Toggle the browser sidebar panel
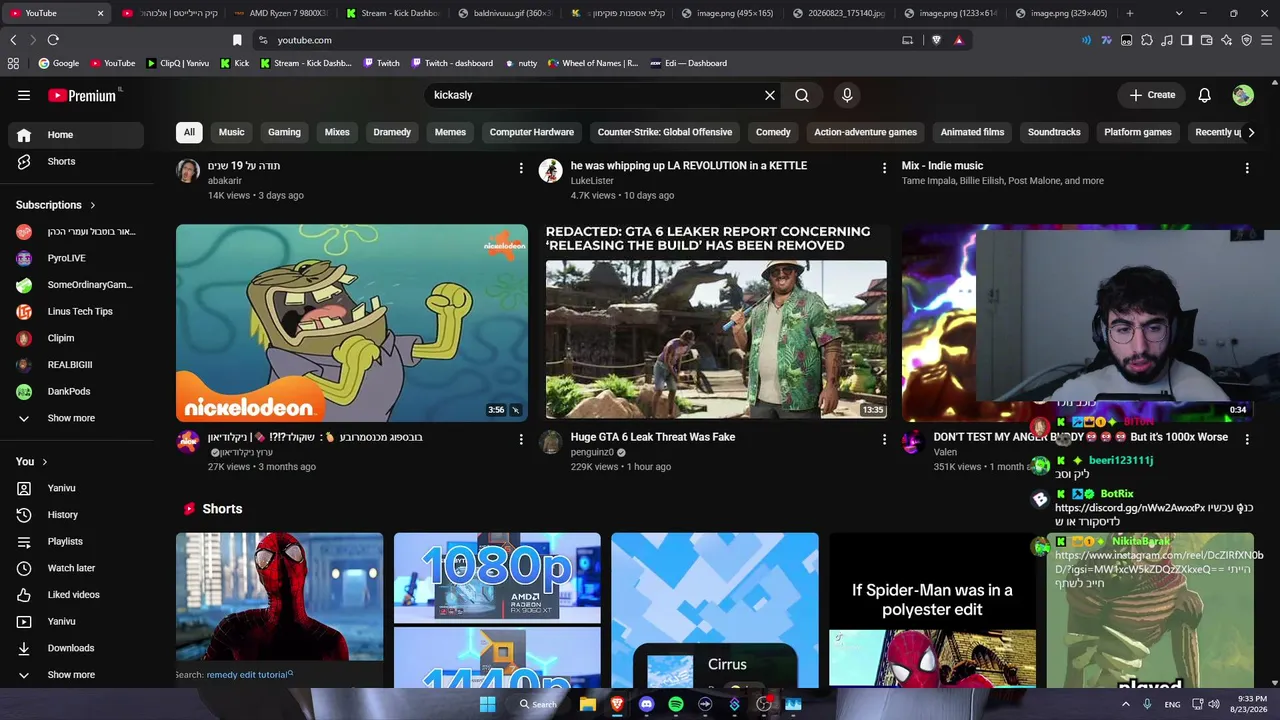 pyautogui.click(x=1186, y=40)
